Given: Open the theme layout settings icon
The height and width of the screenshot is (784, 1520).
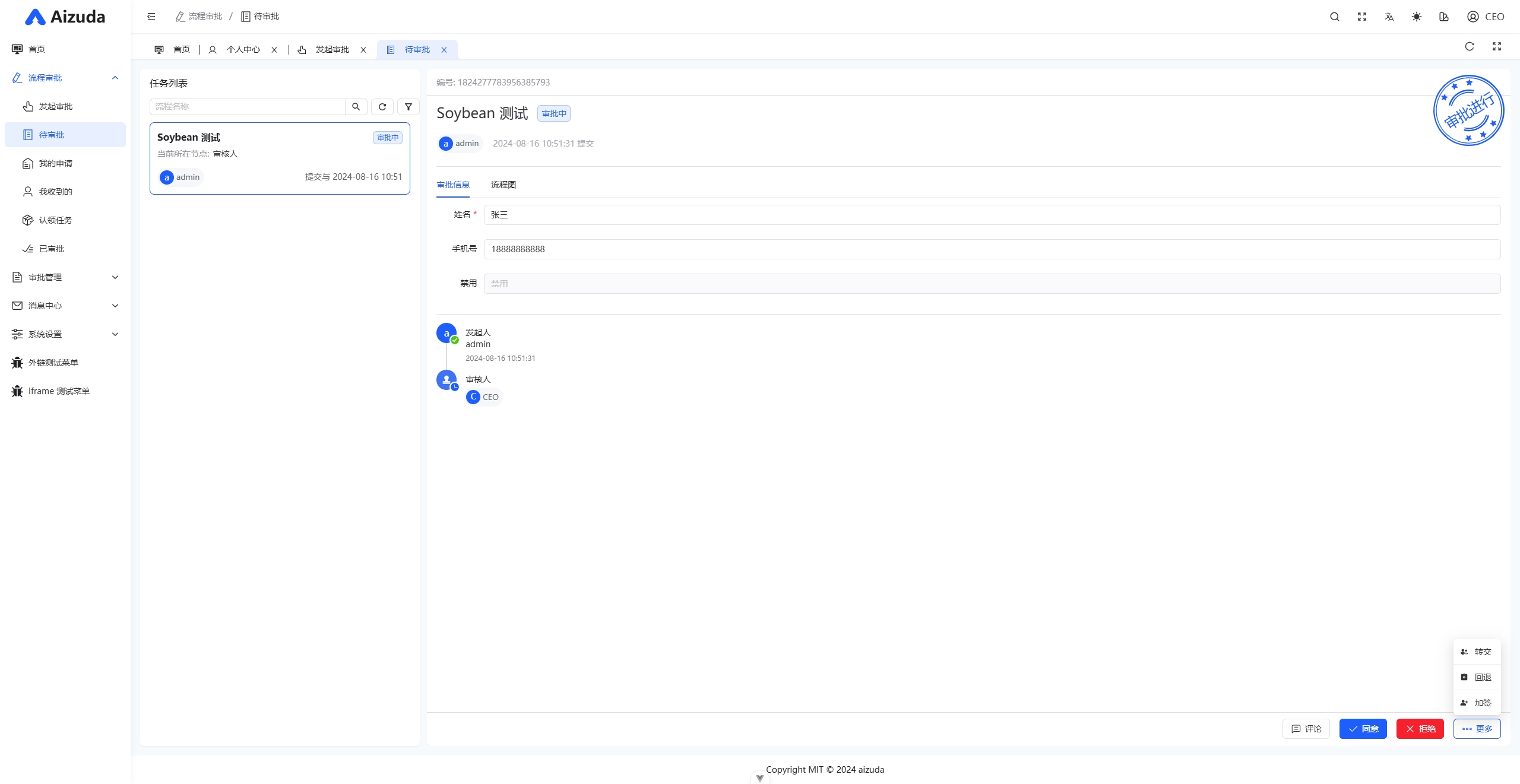Looking at the screenshot, I should (x=1444, y=17).
